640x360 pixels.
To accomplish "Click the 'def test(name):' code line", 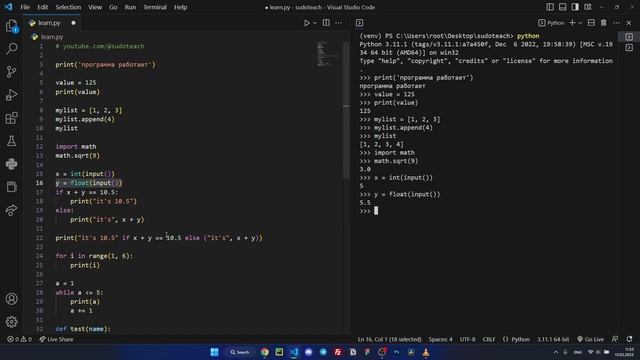I will pyautogui.click(x=83, y=329).
